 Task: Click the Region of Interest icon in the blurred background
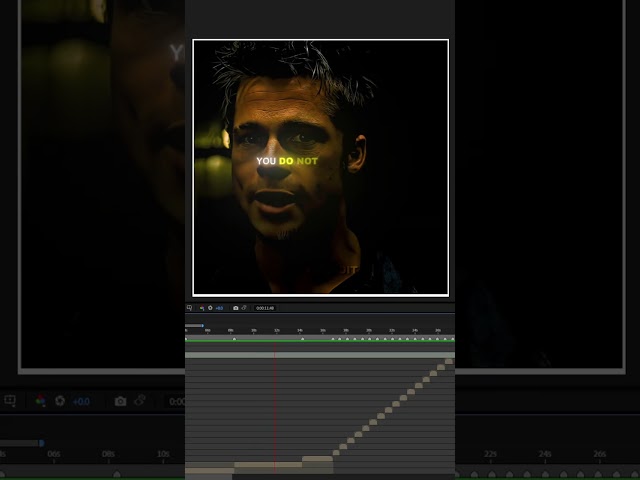click(x=10, y=400)
